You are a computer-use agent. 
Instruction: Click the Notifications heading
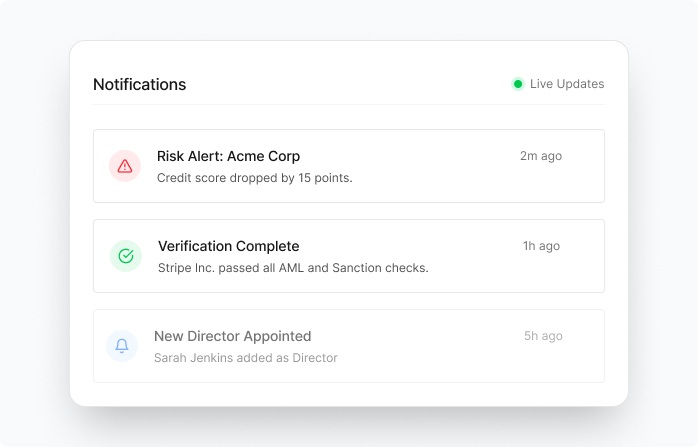click(x=139, y=85)
